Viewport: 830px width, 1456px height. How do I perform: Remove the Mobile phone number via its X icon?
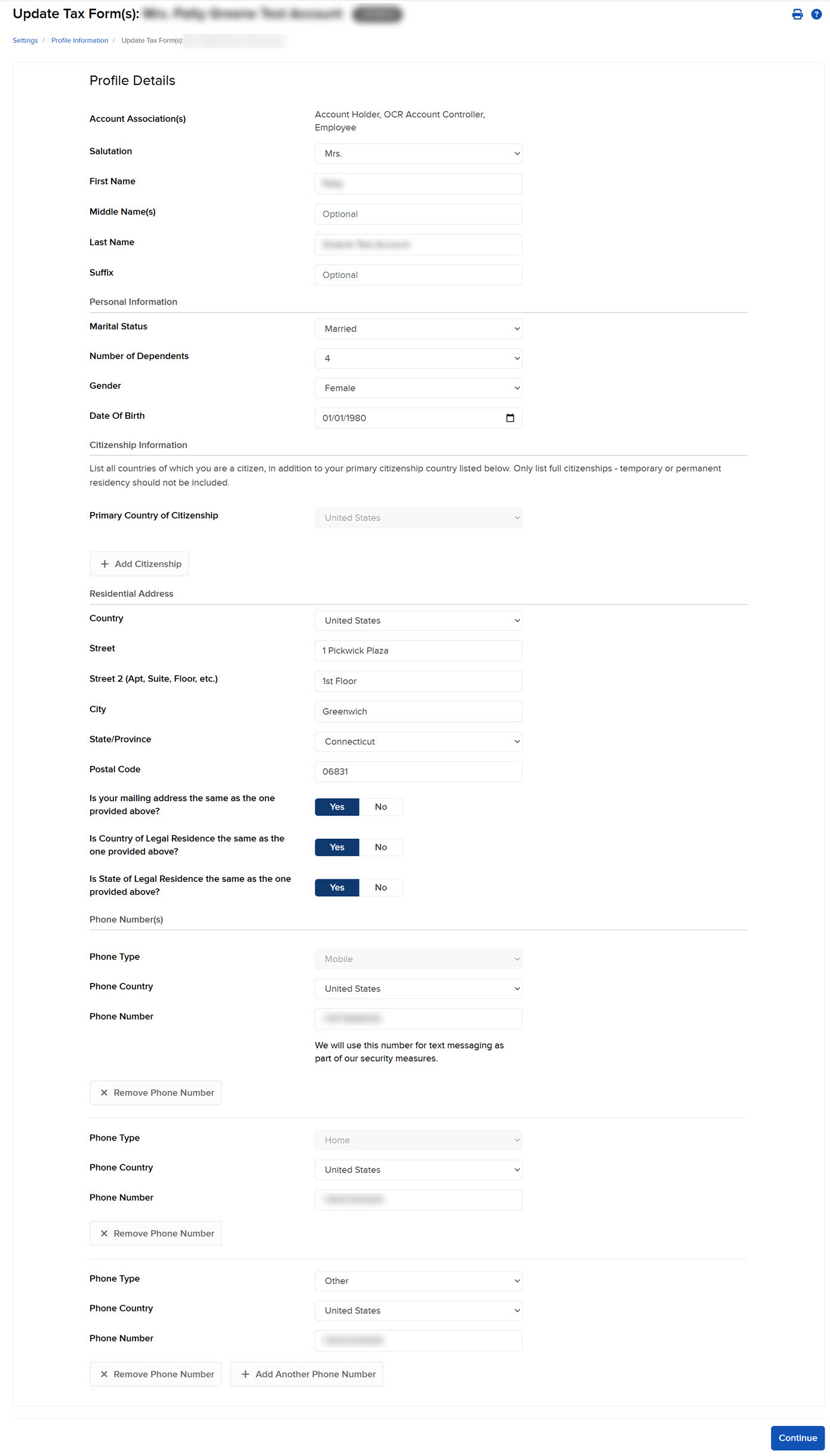click(104, 1092)
